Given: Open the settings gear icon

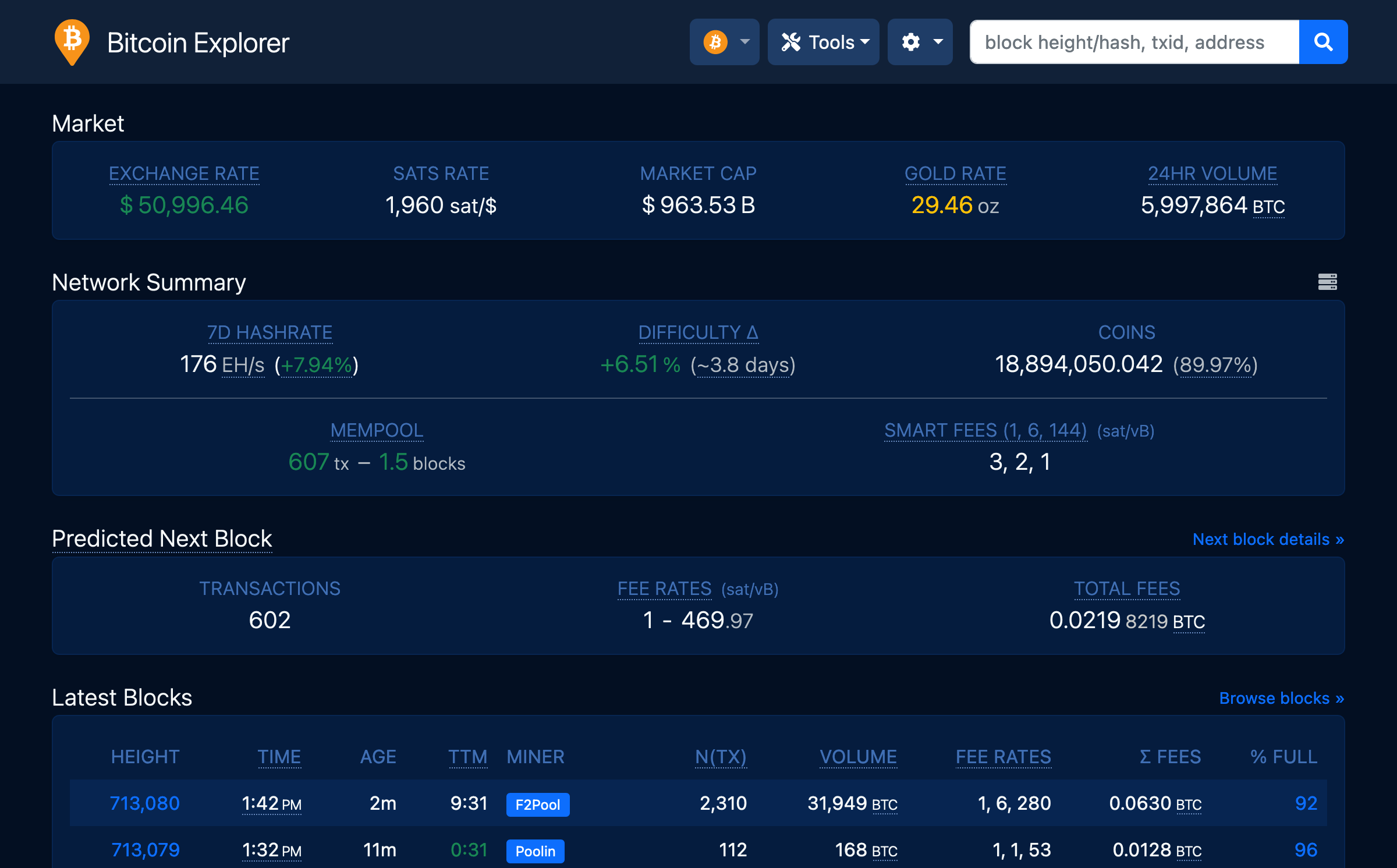Looking at the screenshot, I should point(911,41).
